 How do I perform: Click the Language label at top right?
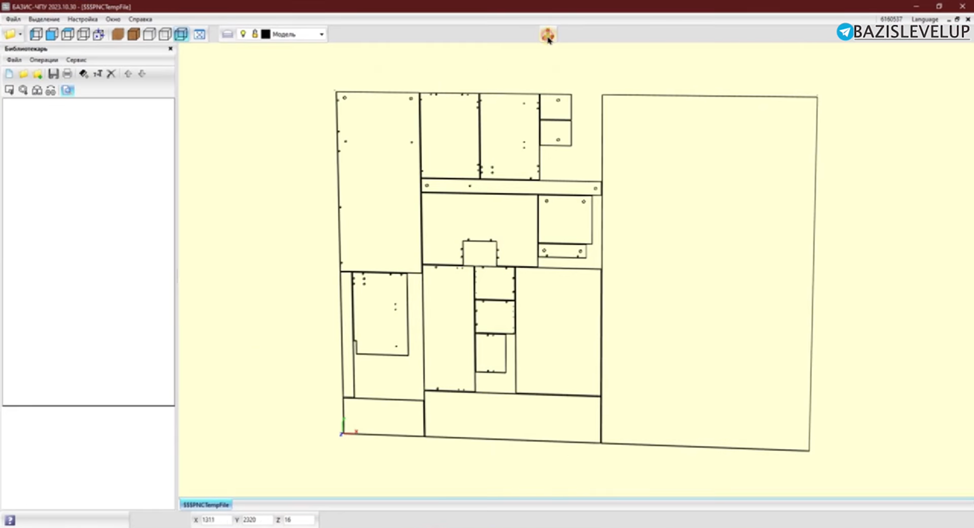coord(925,19)
